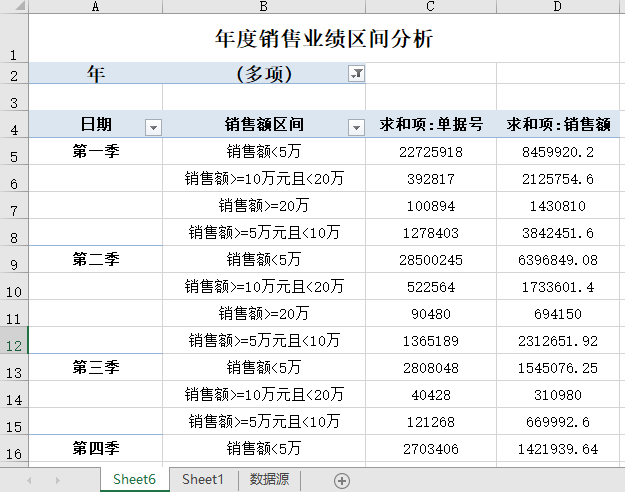Open the 年 (多项) filter button
This screenshot has width=625, height=492.
pos(356,74)
